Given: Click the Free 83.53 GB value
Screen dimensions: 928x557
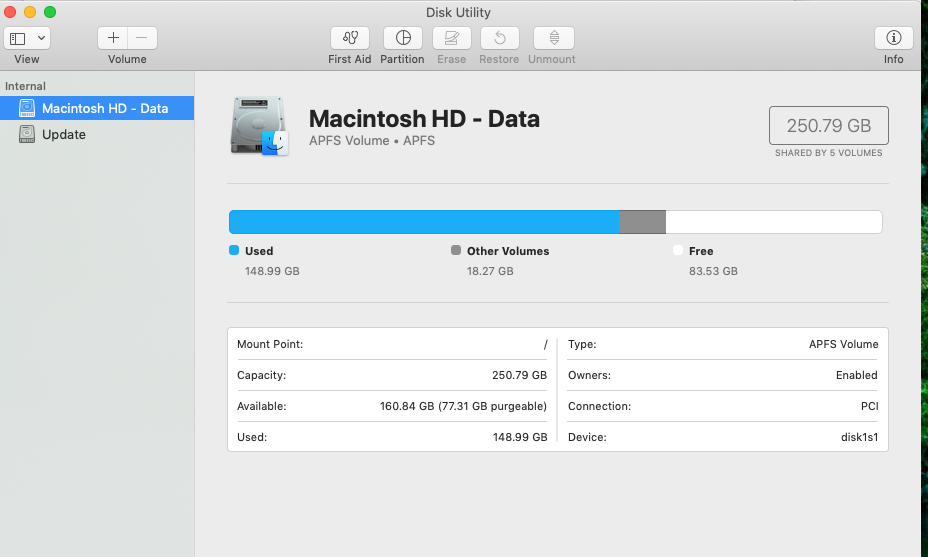Looking at the screenshot, I should pos(713,271).
